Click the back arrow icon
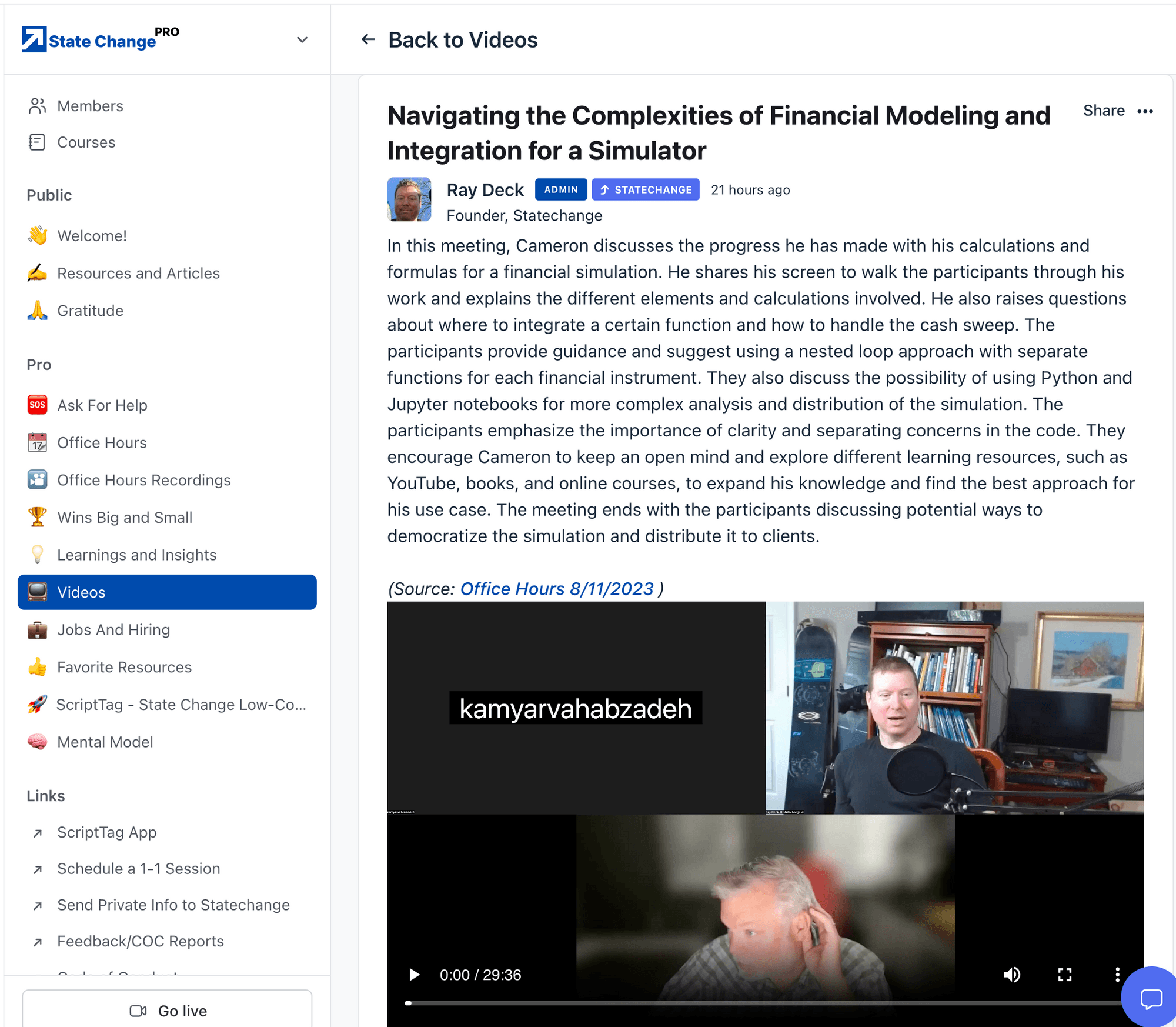This screenshot has height=1027, width=1176. click(x=368, y=39)
